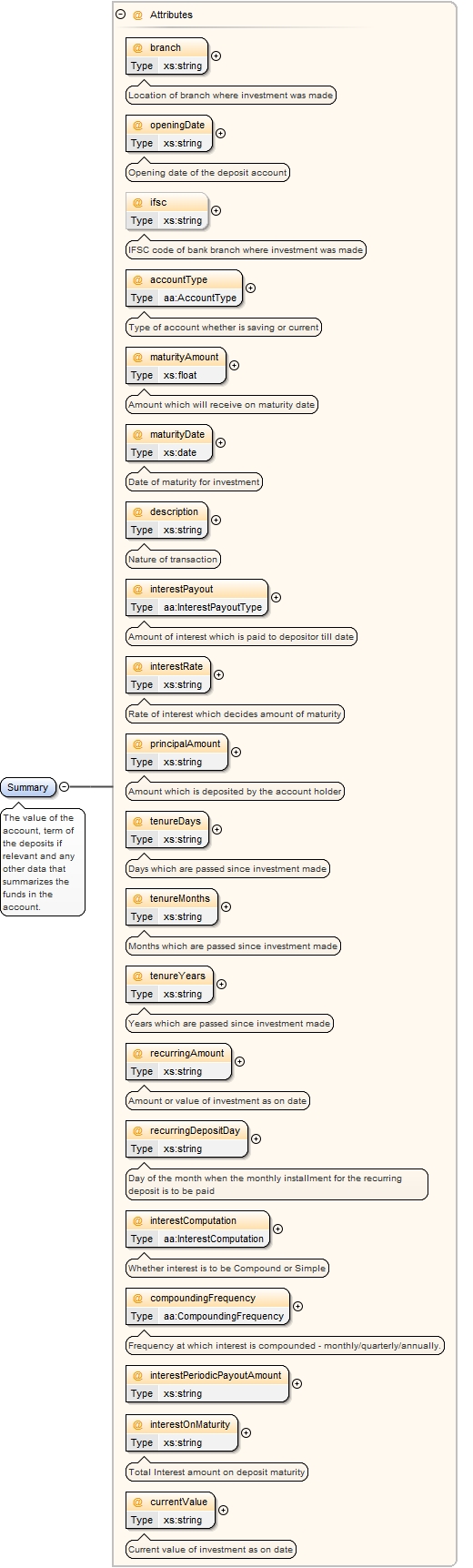Expand the branch attribute plus icon

click(216, 56)
